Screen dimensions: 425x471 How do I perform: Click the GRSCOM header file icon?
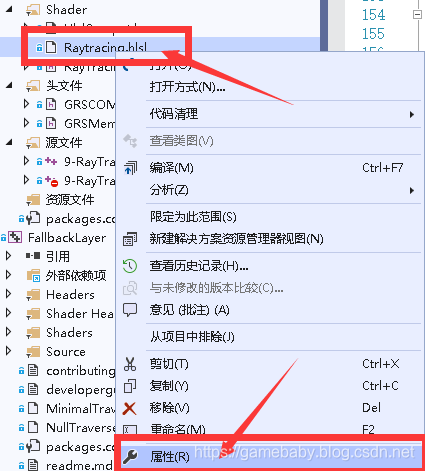pyautogui.click(x=51, y=104)
